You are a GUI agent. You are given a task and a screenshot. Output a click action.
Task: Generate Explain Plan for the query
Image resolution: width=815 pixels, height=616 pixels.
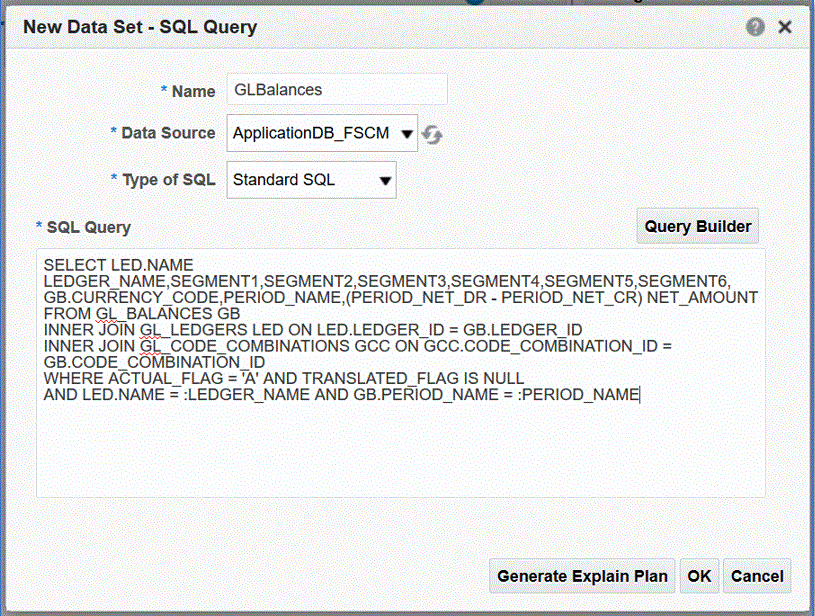click(x=581, y=576)
